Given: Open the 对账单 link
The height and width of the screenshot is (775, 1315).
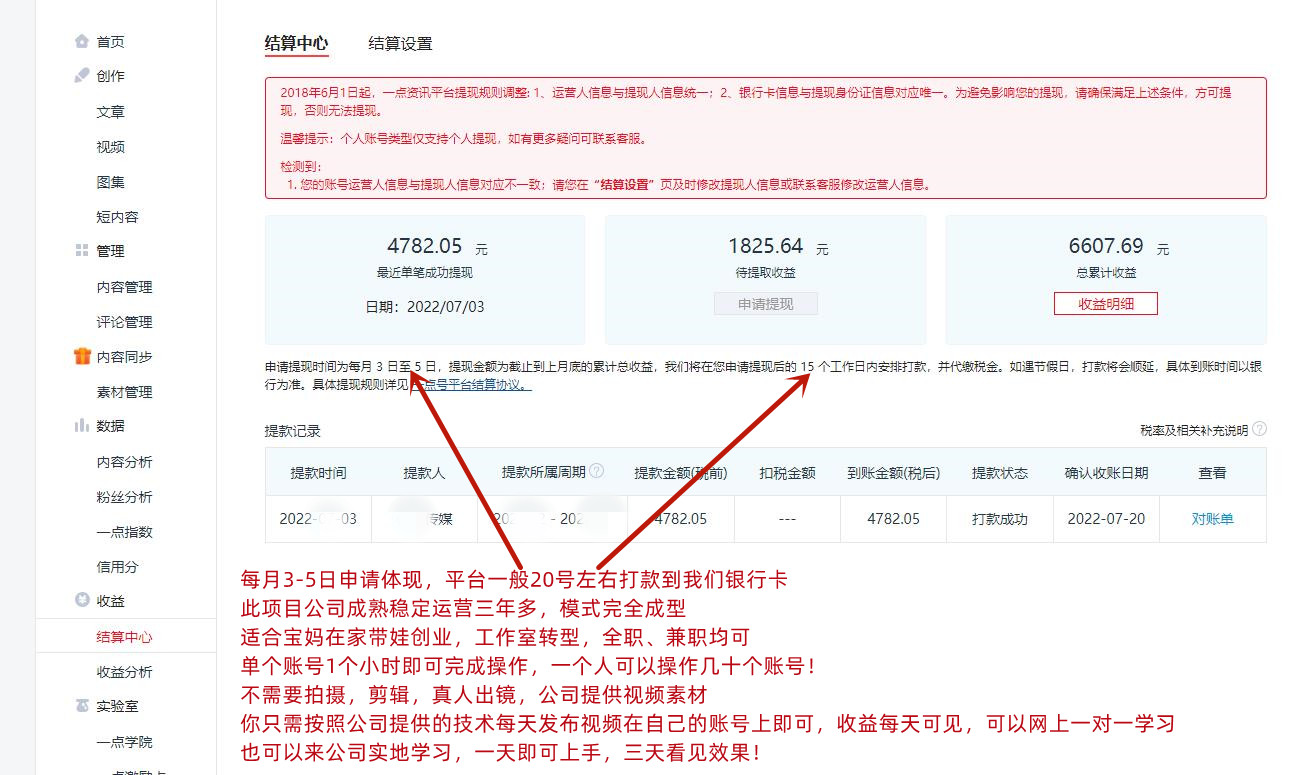Looking at the screenshot, I should click(1211, 519).
